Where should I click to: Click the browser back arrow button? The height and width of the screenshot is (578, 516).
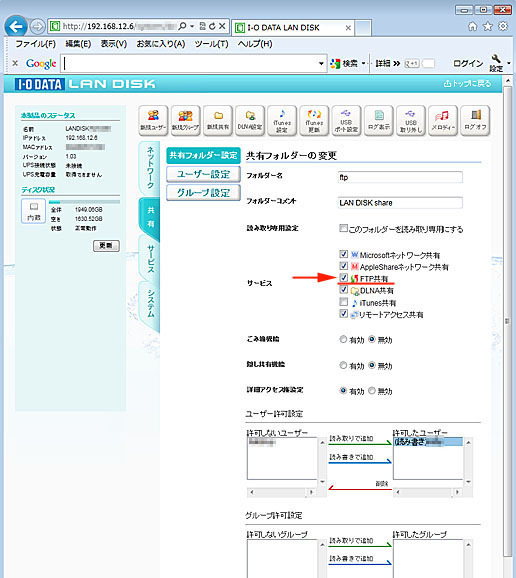pos(16,27)
